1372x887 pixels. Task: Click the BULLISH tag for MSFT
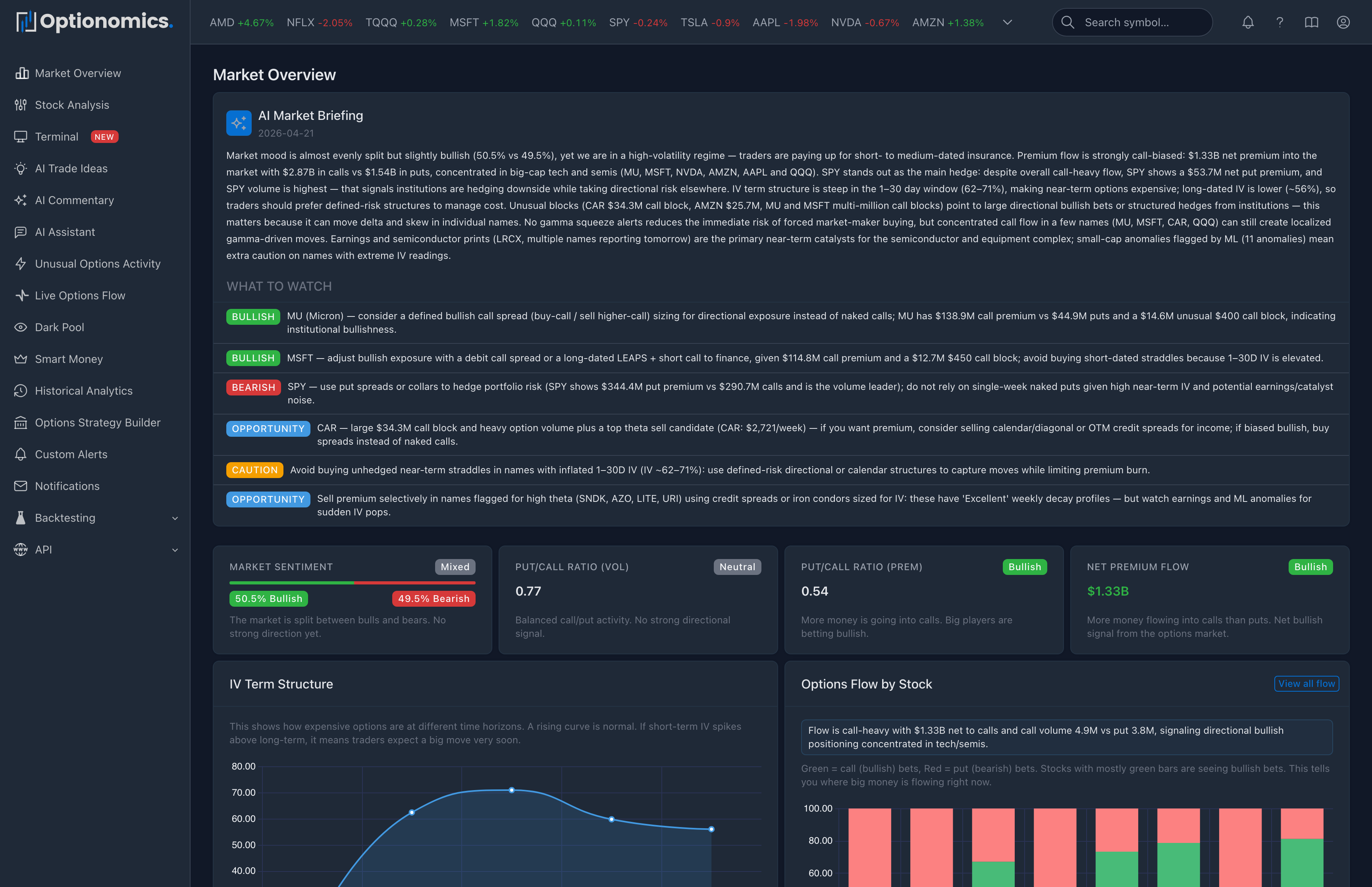[x=253, y=358]
